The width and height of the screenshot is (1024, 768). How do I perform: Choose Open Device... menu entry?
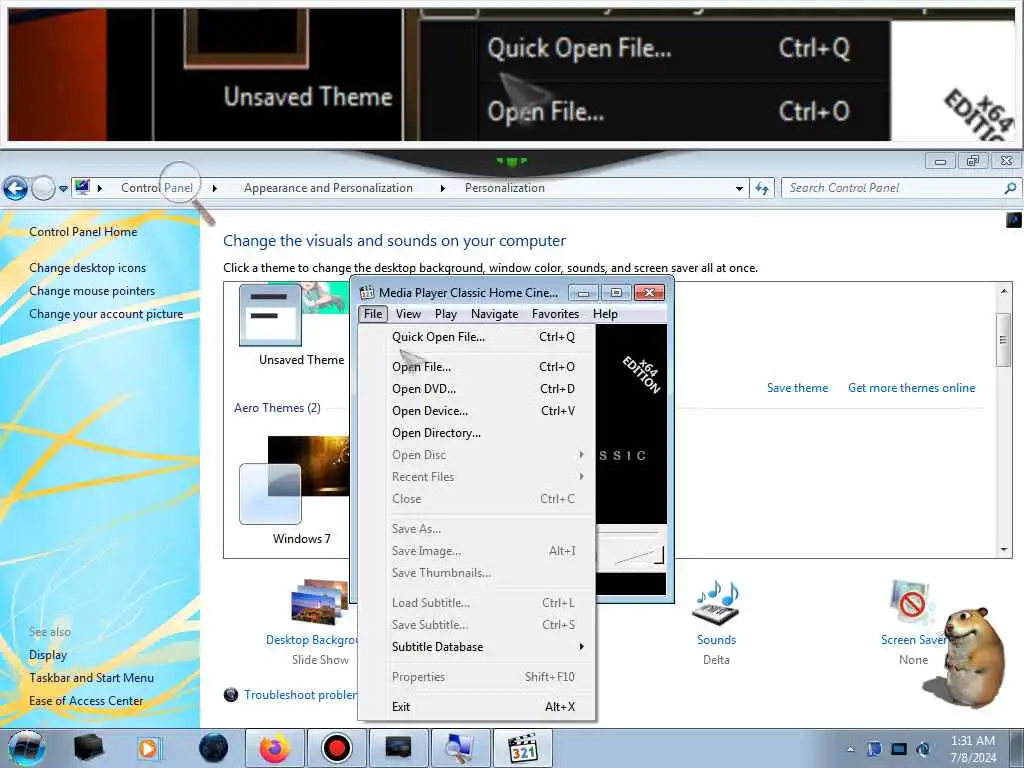(x=477, y=411)
